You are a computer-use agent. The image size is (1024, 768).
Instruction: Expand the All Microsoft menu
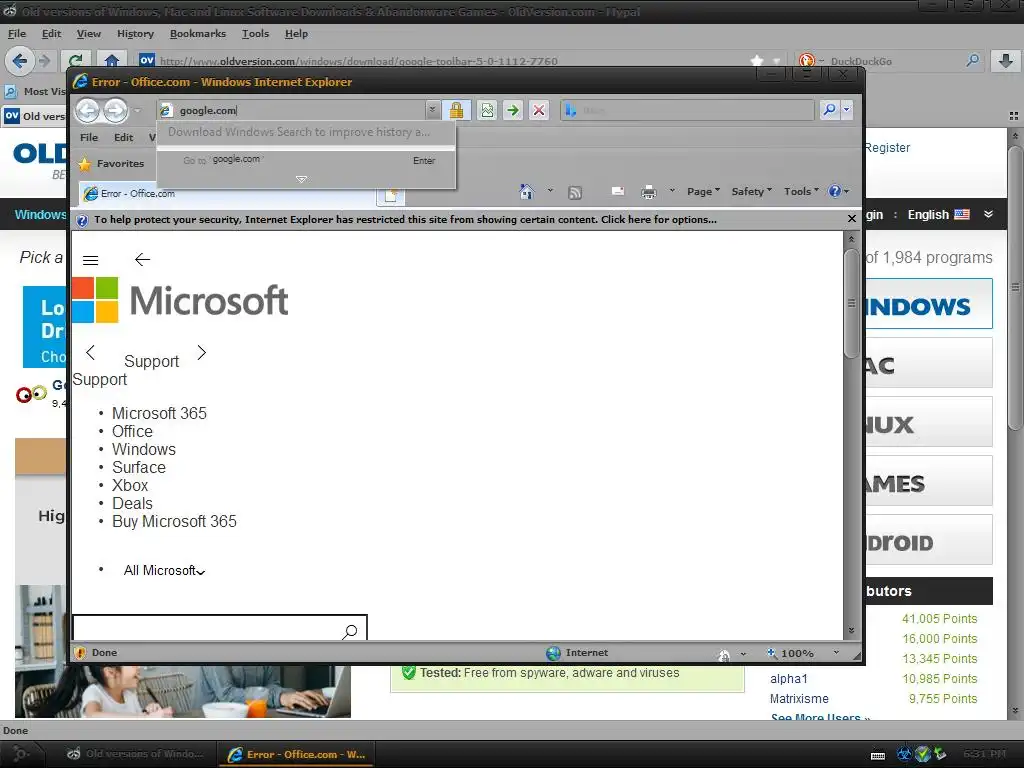point(165,571)
